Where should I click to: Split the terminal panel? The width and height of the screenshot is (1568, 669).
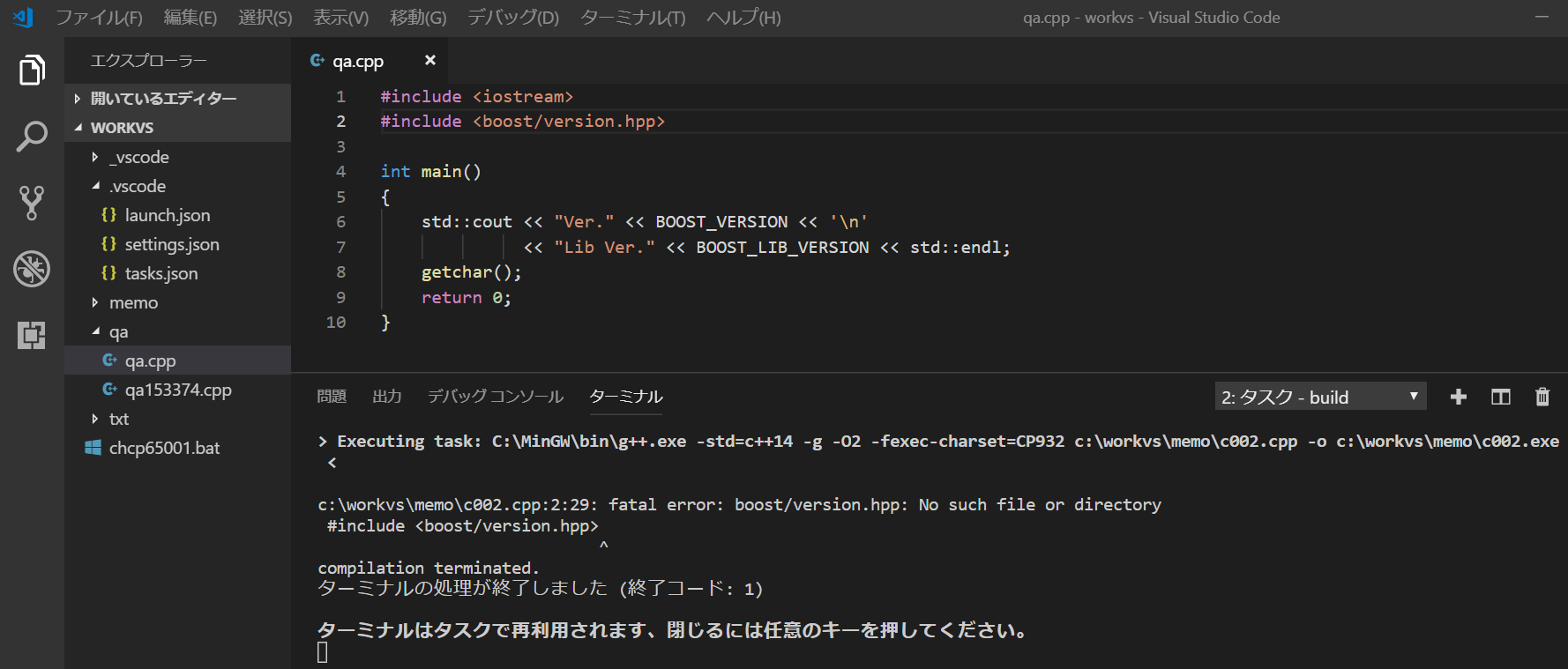pos(1501,397)
